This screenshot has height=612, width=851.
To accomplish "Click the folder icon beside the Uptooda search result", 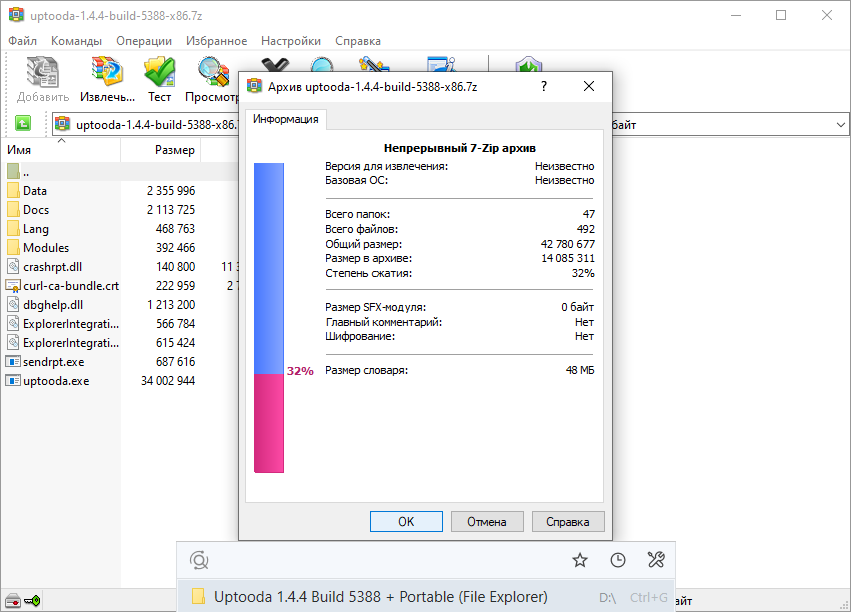I will click(199, 597).
